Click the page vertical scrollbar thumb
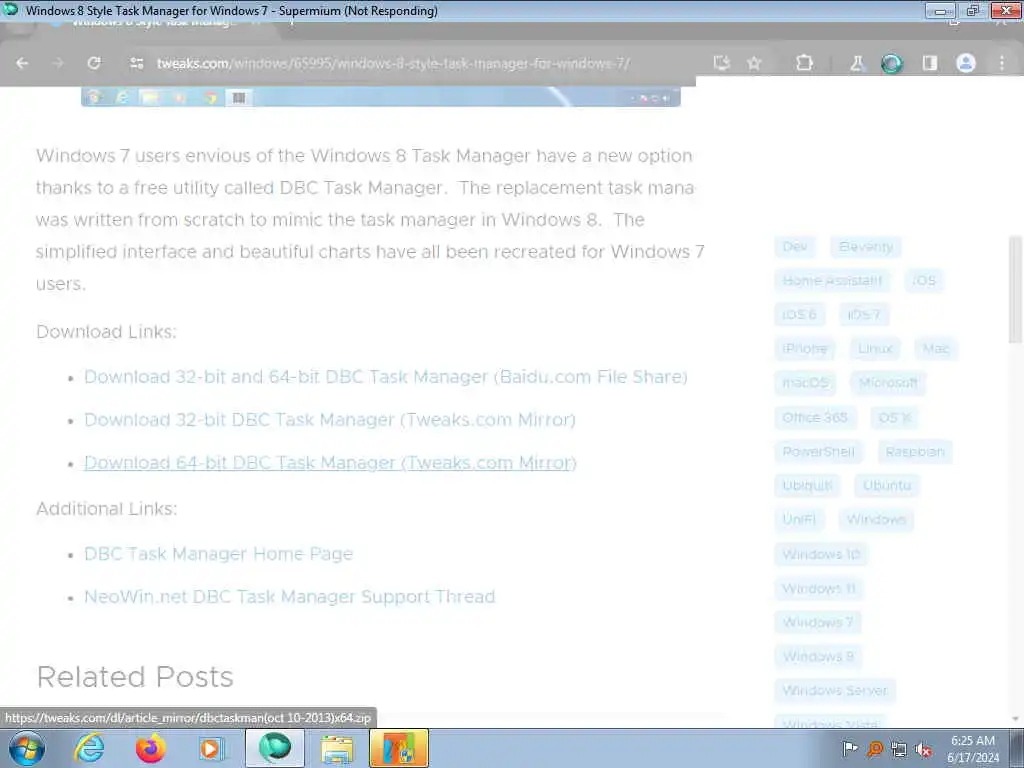The height and width of the screenshot is (768, 1024). (x=1015, y=289)
